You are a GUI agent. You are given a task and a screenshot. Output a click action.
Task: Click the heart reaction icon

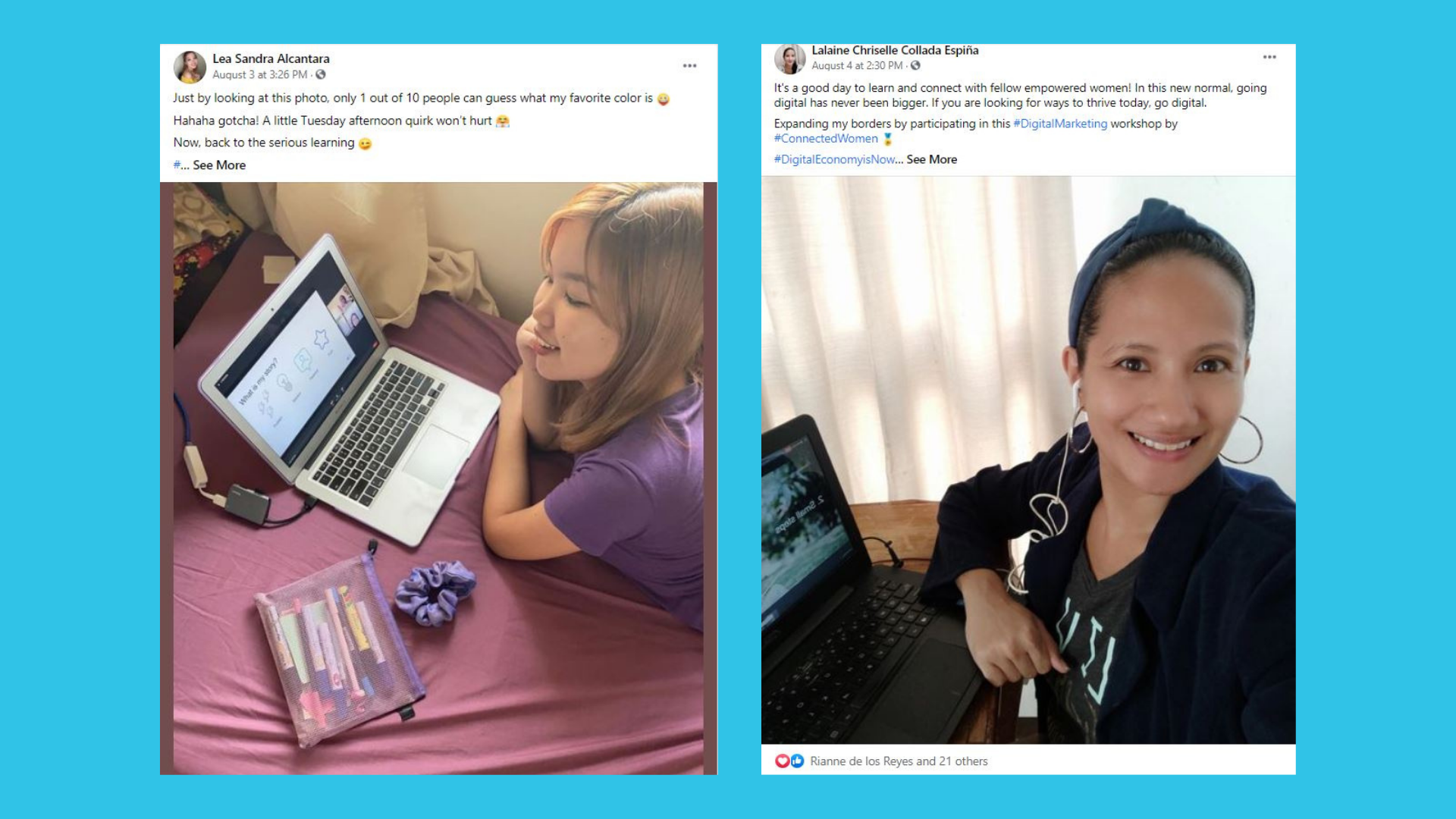[x=782, y=761]
